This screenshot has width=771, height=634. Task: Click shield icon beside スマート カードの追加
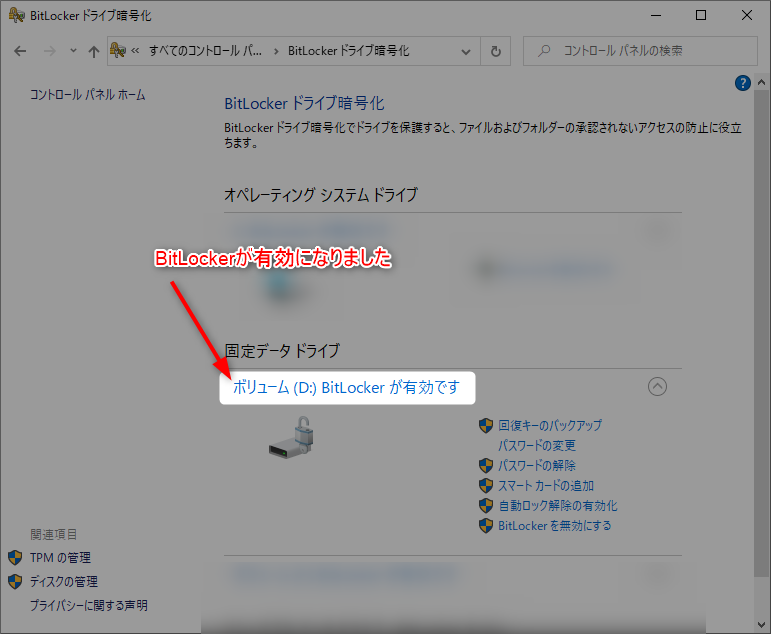click(x=486, y=485)
